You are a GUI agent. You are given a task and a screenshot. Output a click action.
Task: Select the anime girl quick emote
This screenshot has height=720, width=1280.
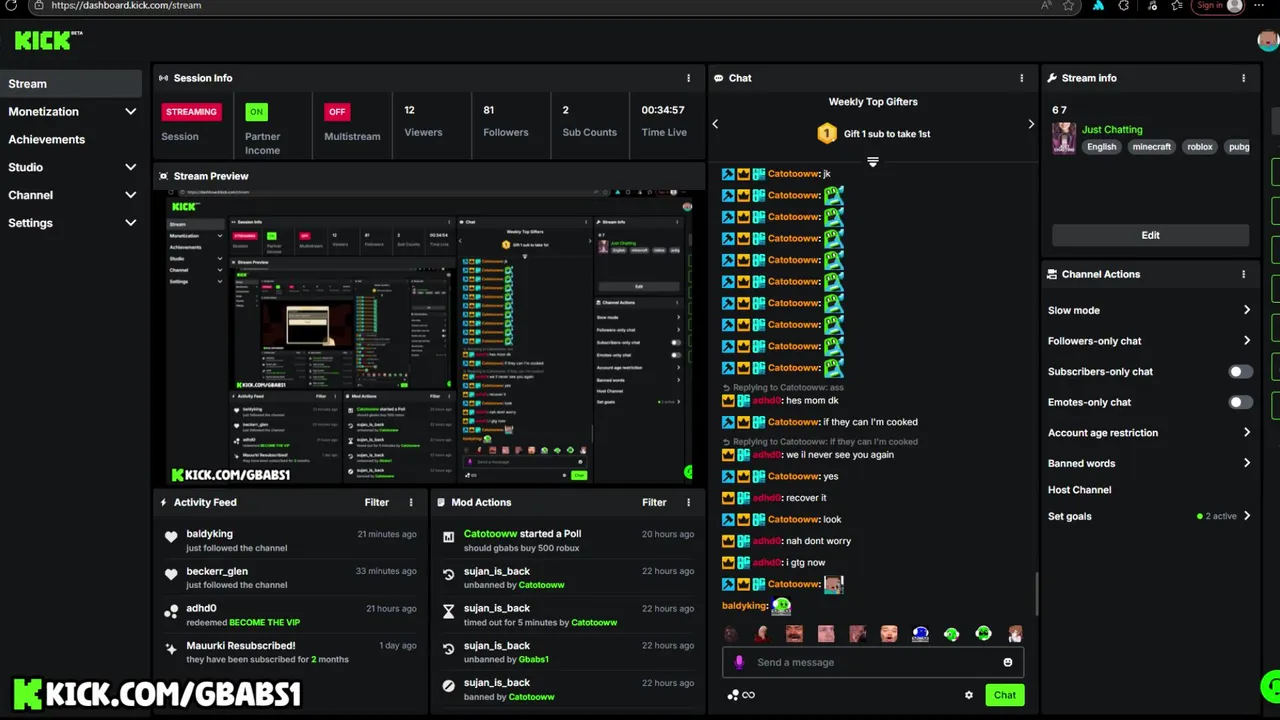coord(1015,634)
